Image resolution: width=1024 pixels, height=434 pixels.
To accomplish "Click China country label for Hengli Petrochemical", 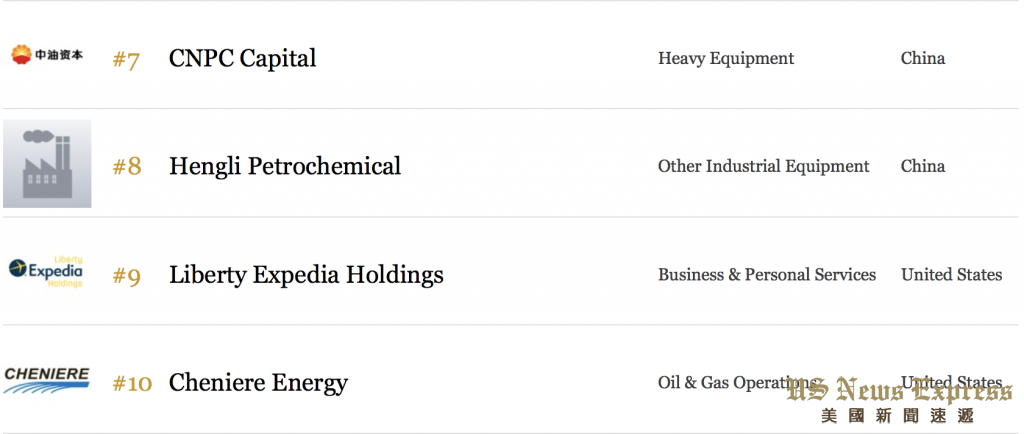I will click(923, 166).
